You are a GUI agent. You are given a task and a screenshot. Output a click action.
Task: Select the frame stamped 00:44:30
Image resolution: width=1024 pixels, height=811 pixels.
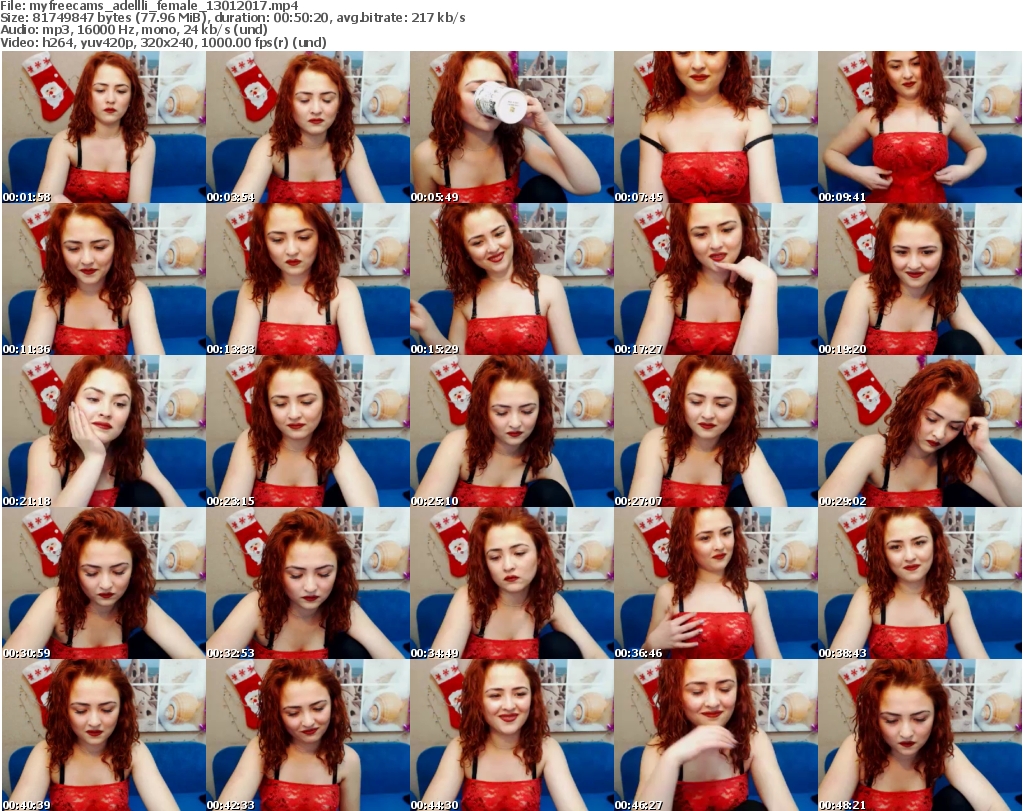[x=512, y=735]
